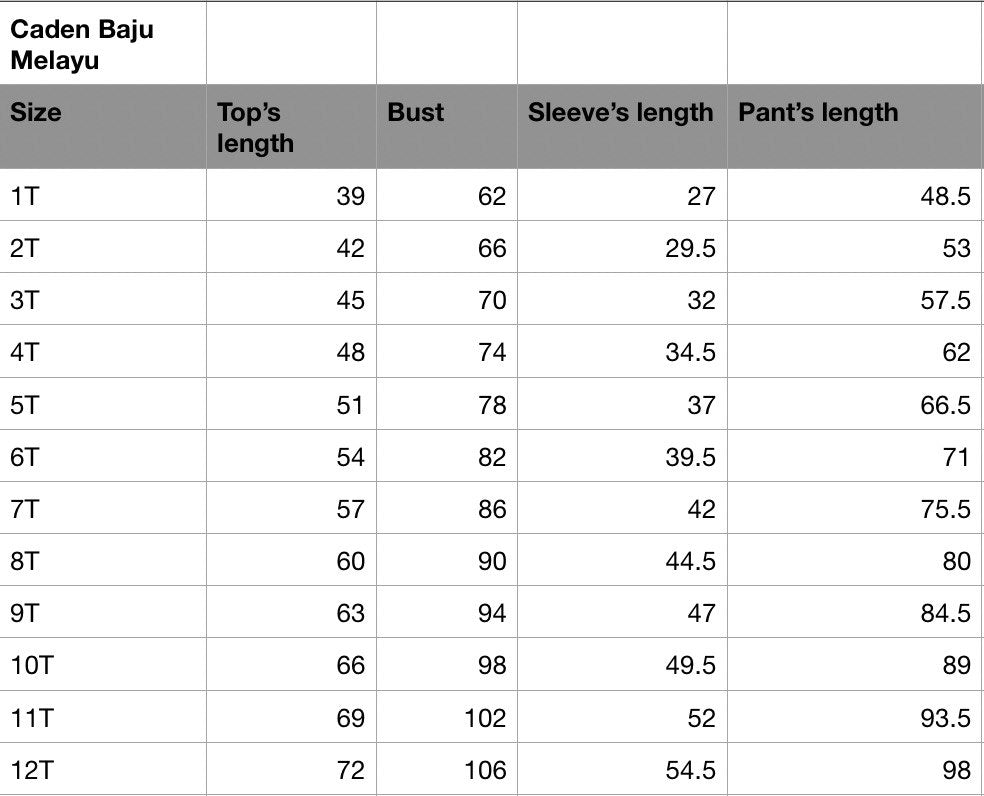Image resolution: width=984 pixels, height=796 pixels.
Task: Click the 12T size row label
Action: click(32, 770)
